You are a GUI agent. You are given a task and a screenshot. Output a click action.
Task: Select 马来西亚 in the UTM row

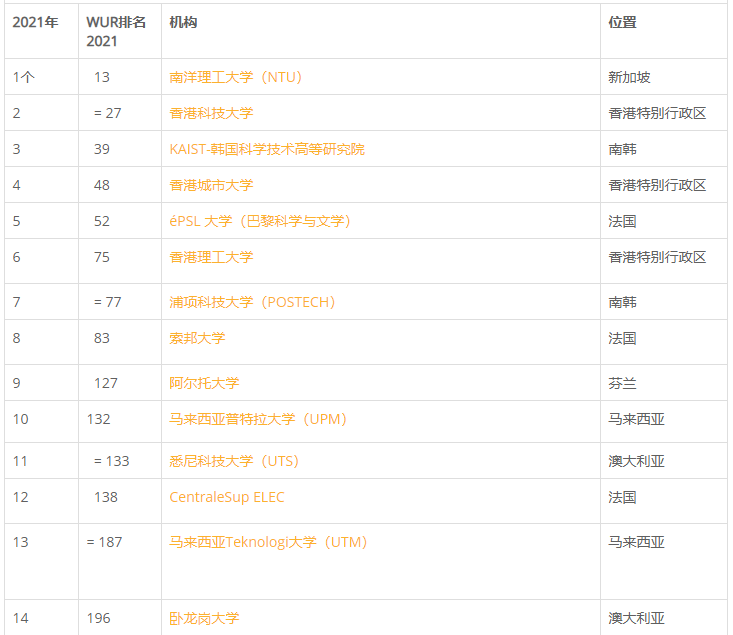[636, 542]
